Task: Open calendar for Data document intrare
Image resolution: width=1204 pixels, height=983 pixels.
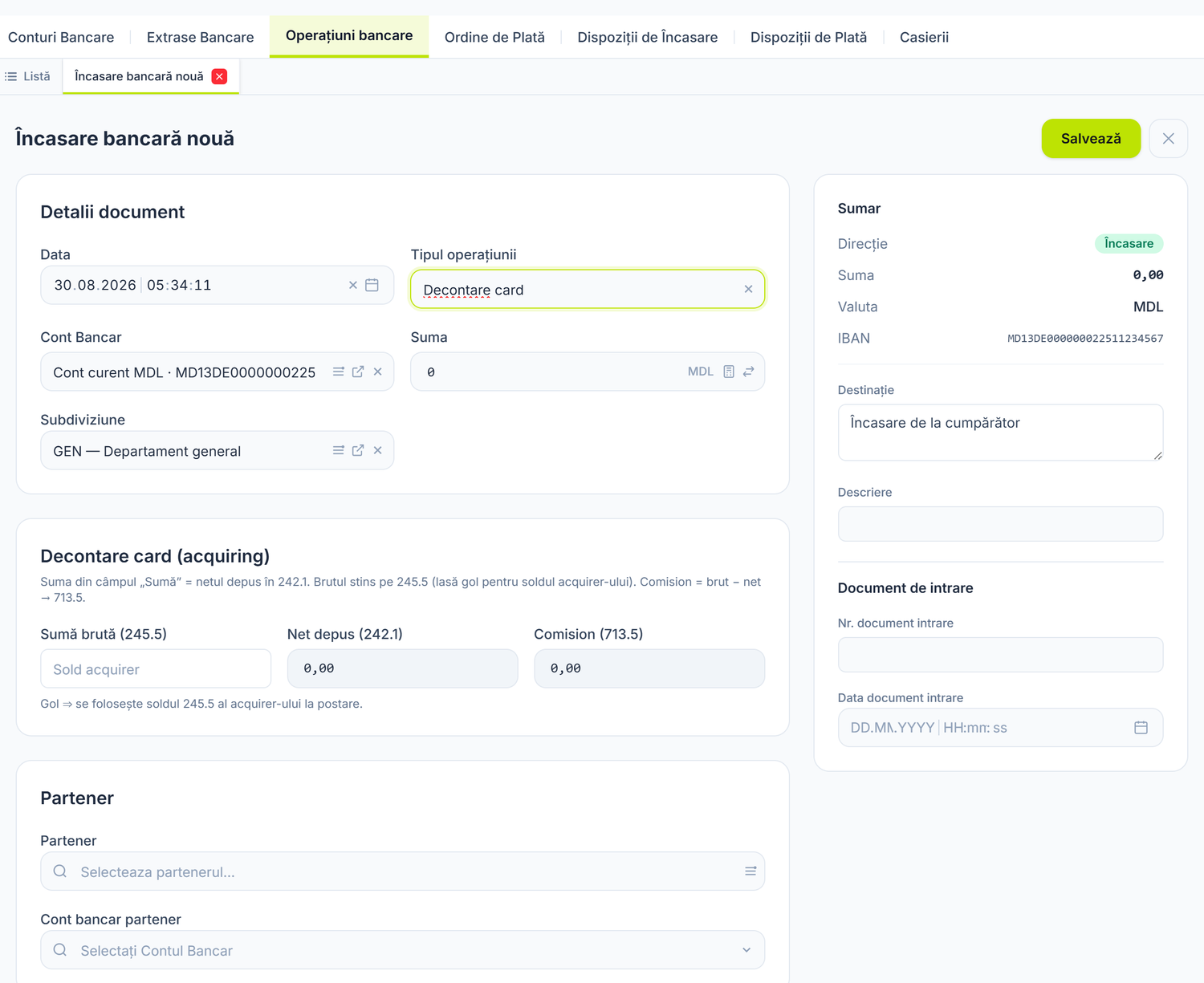Action: point(1141,728)
